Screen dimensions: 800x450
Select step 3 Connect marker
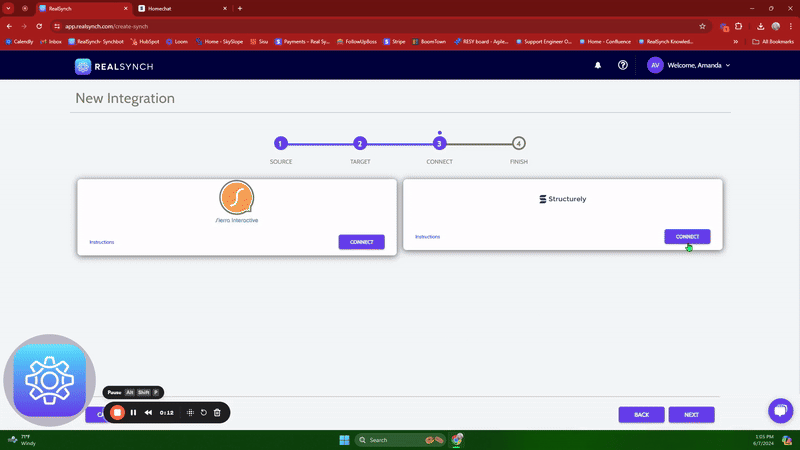(439, 143)
